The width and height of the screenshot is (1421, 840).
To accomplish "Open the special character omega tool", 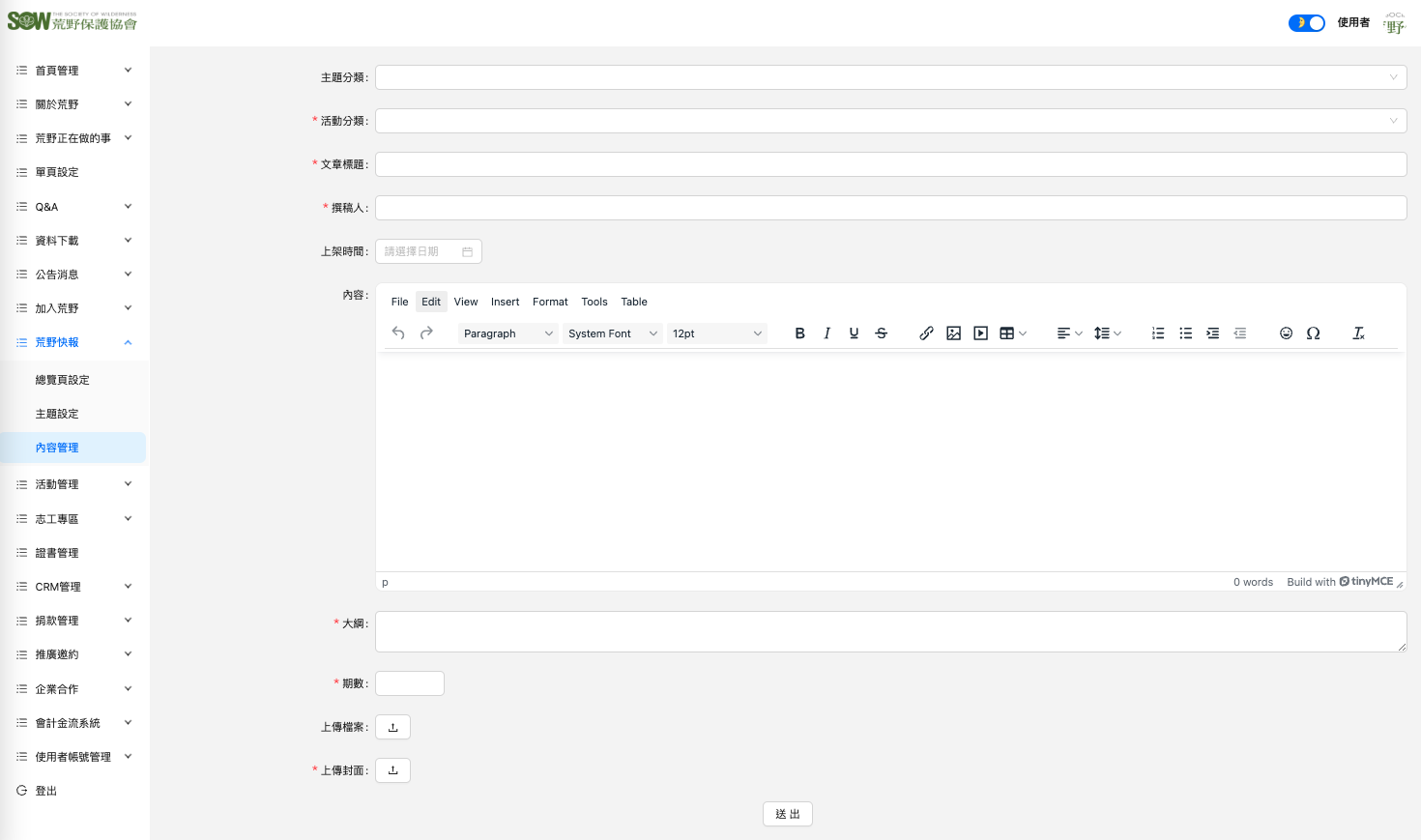I will 1313,333.
